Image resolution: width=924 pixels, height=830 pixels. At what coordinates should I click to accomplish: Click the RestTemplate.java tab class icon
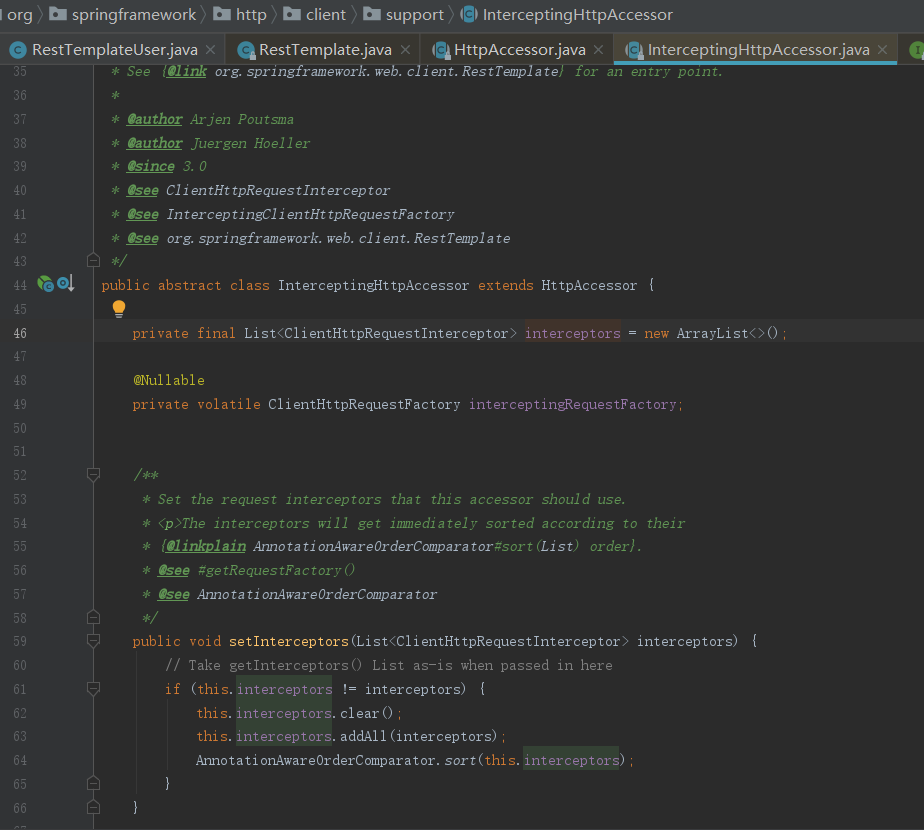(x=246, y=51)
